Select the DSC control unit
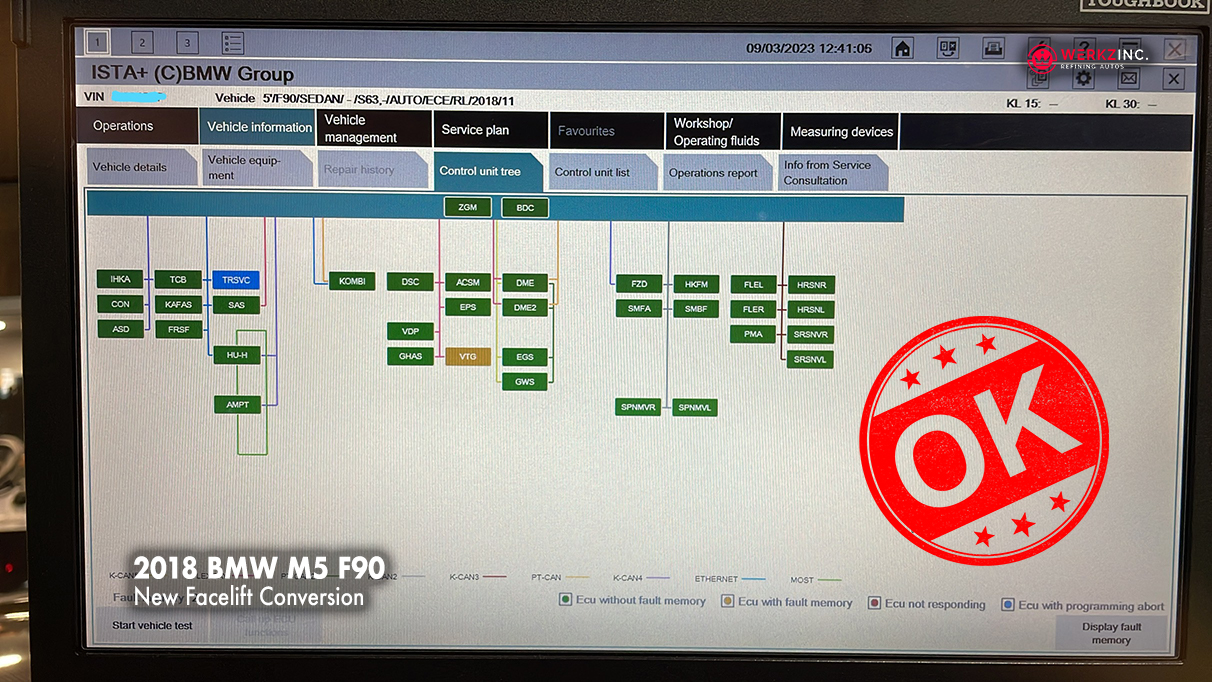The image size is (1212, 682). pos(410,282)
